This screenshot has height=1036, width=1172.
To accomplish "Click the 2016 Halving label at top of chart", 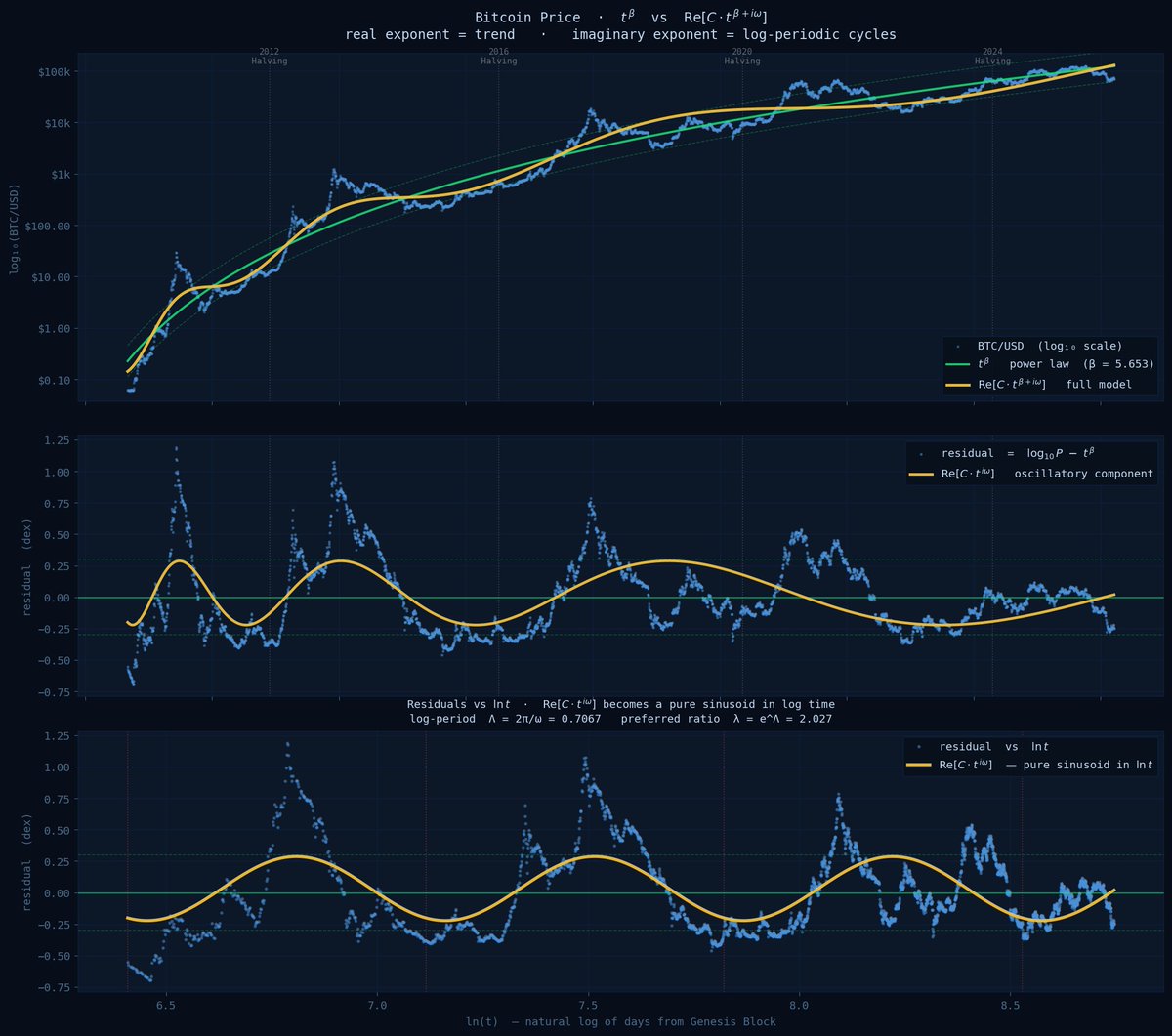I will [x=497, y=57].
